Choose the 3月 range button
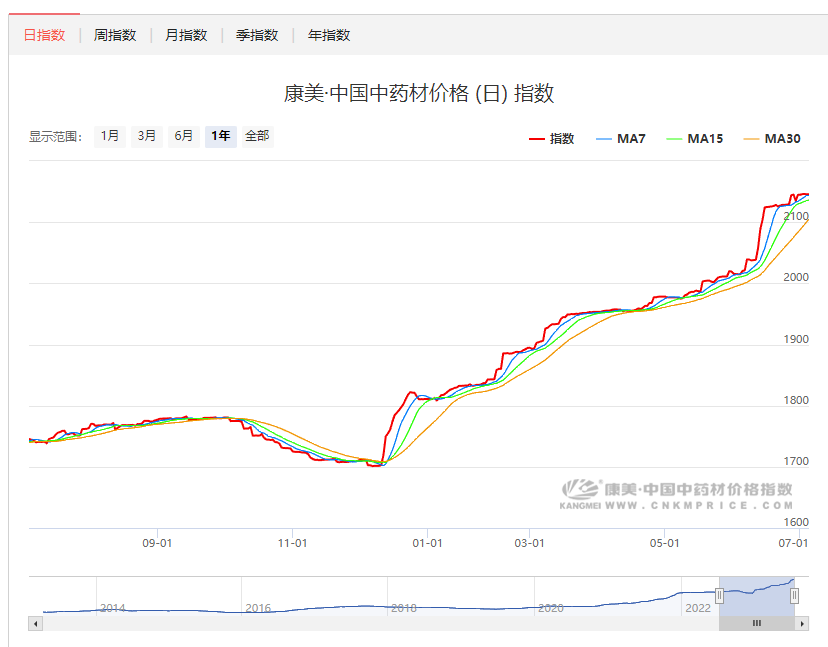828x647 pixels. 147,136
